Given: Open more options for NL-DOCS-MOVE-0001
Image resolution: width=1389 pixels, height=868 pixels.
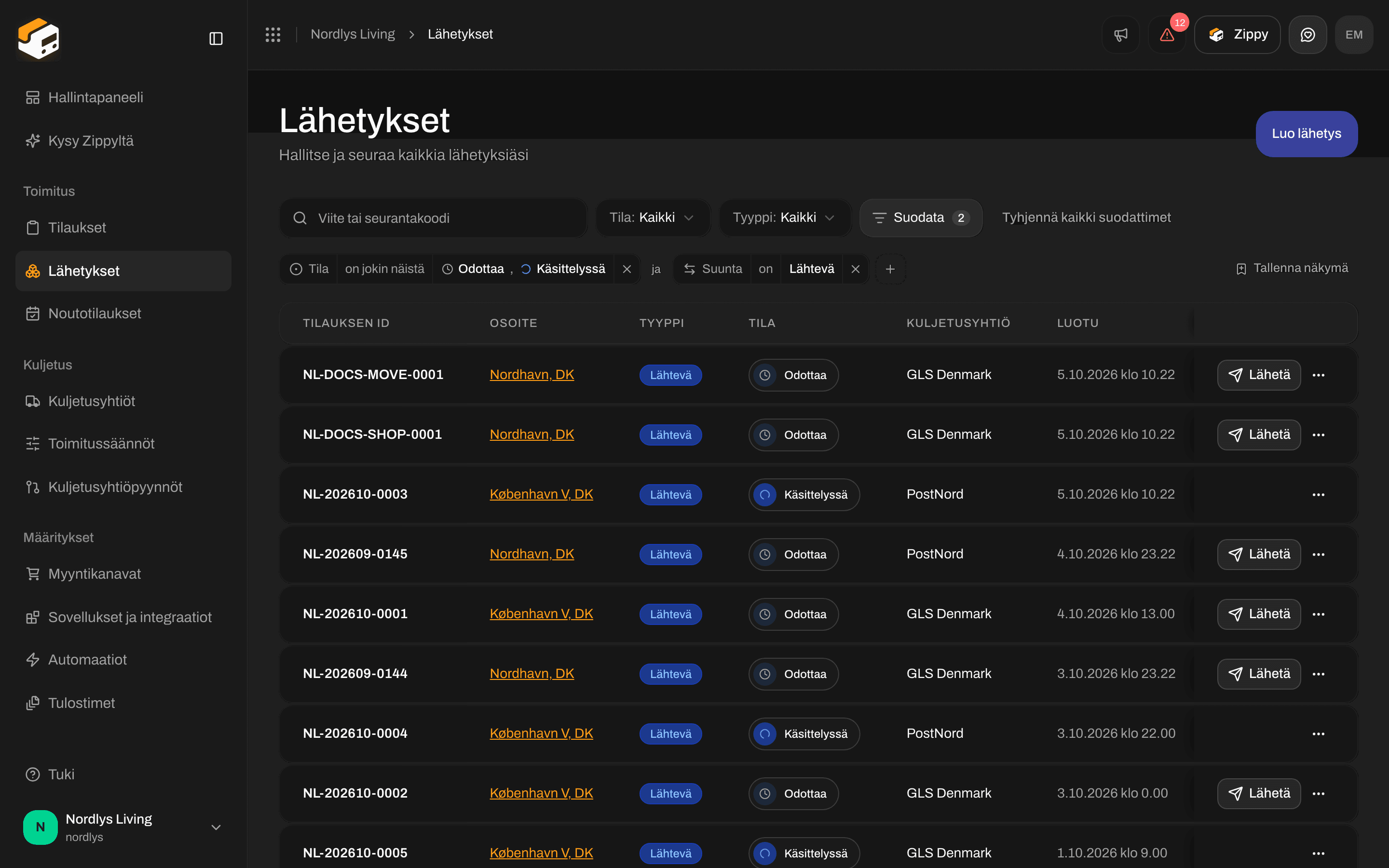Looking at the screenshot, I should [1319, 375].
